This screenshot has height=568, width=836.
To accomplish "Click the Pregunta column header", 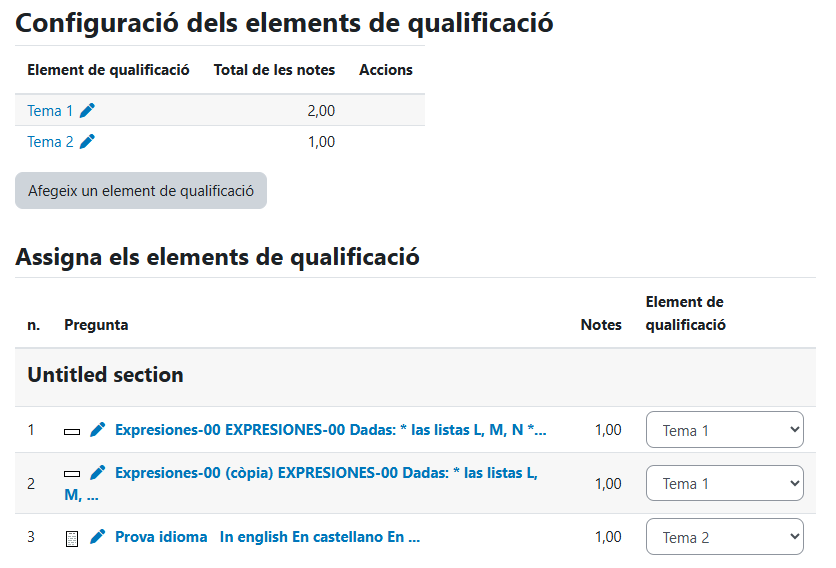I will pos(96,325).
